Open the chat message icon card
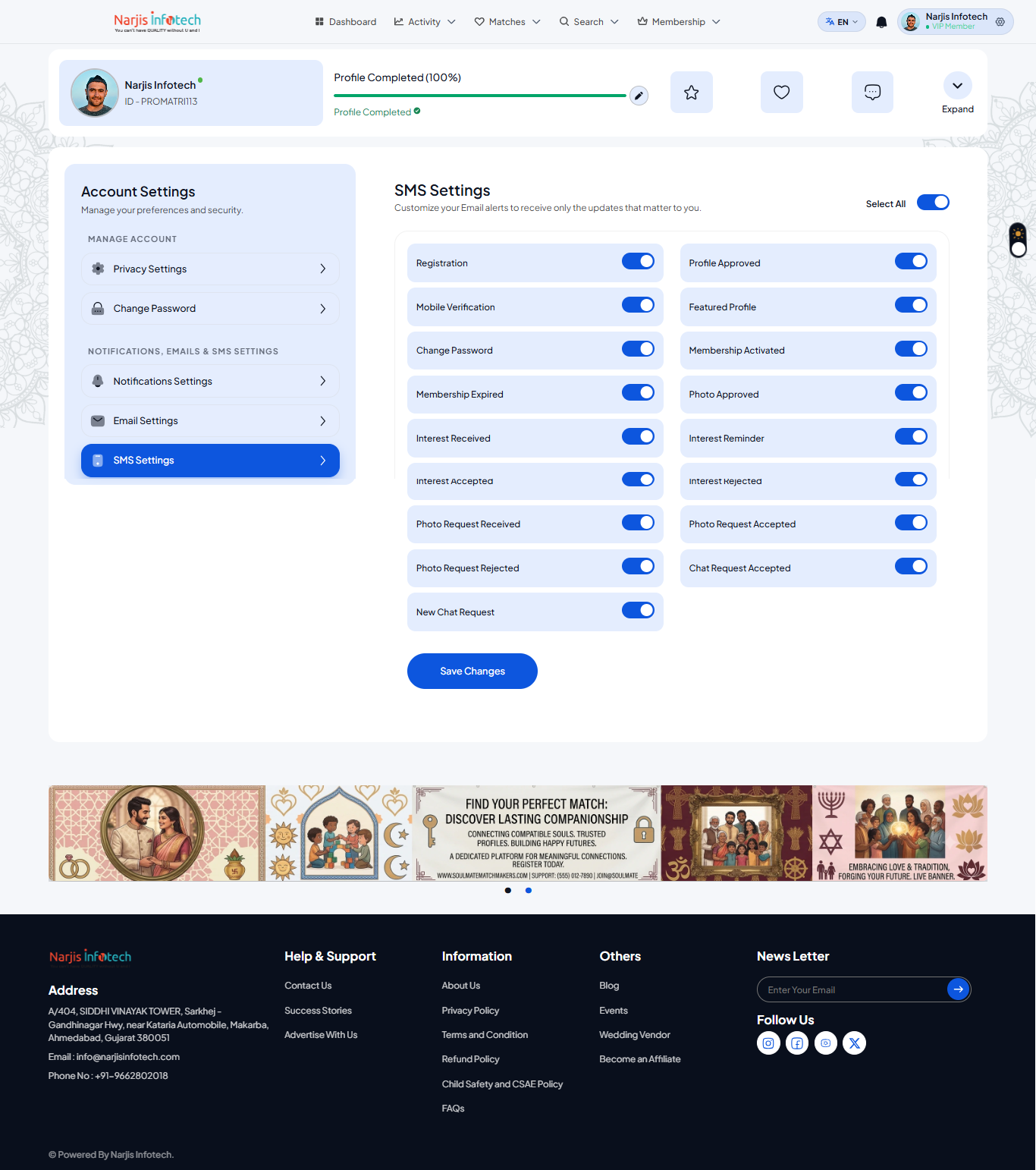This screenshot has width=1036, height=1170. 872,93
